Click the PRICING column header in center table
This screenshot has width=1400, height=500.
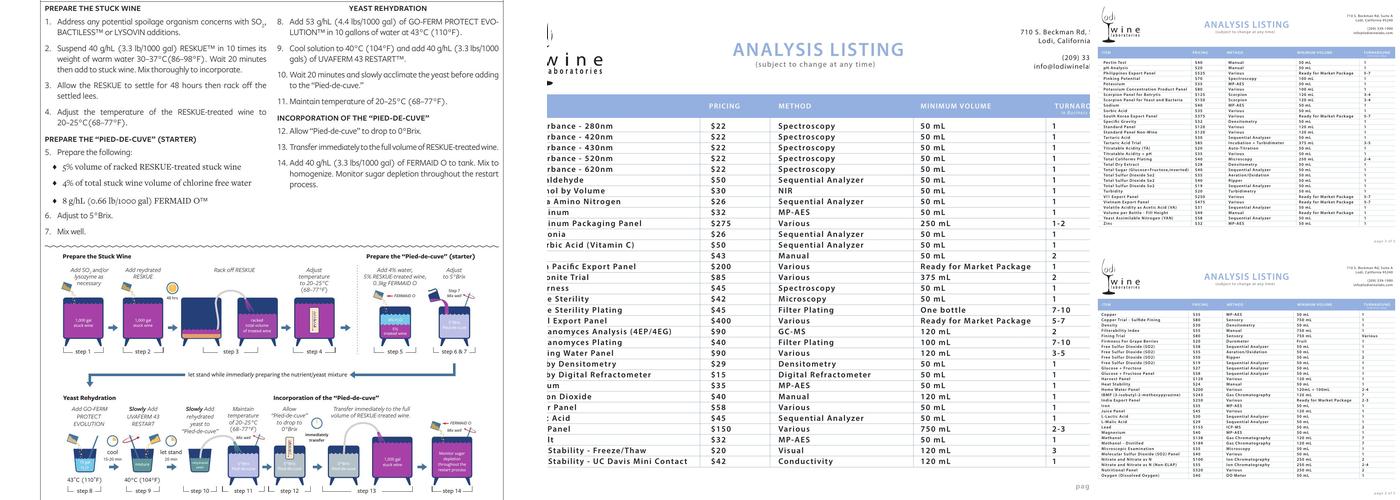pos(724,105)
